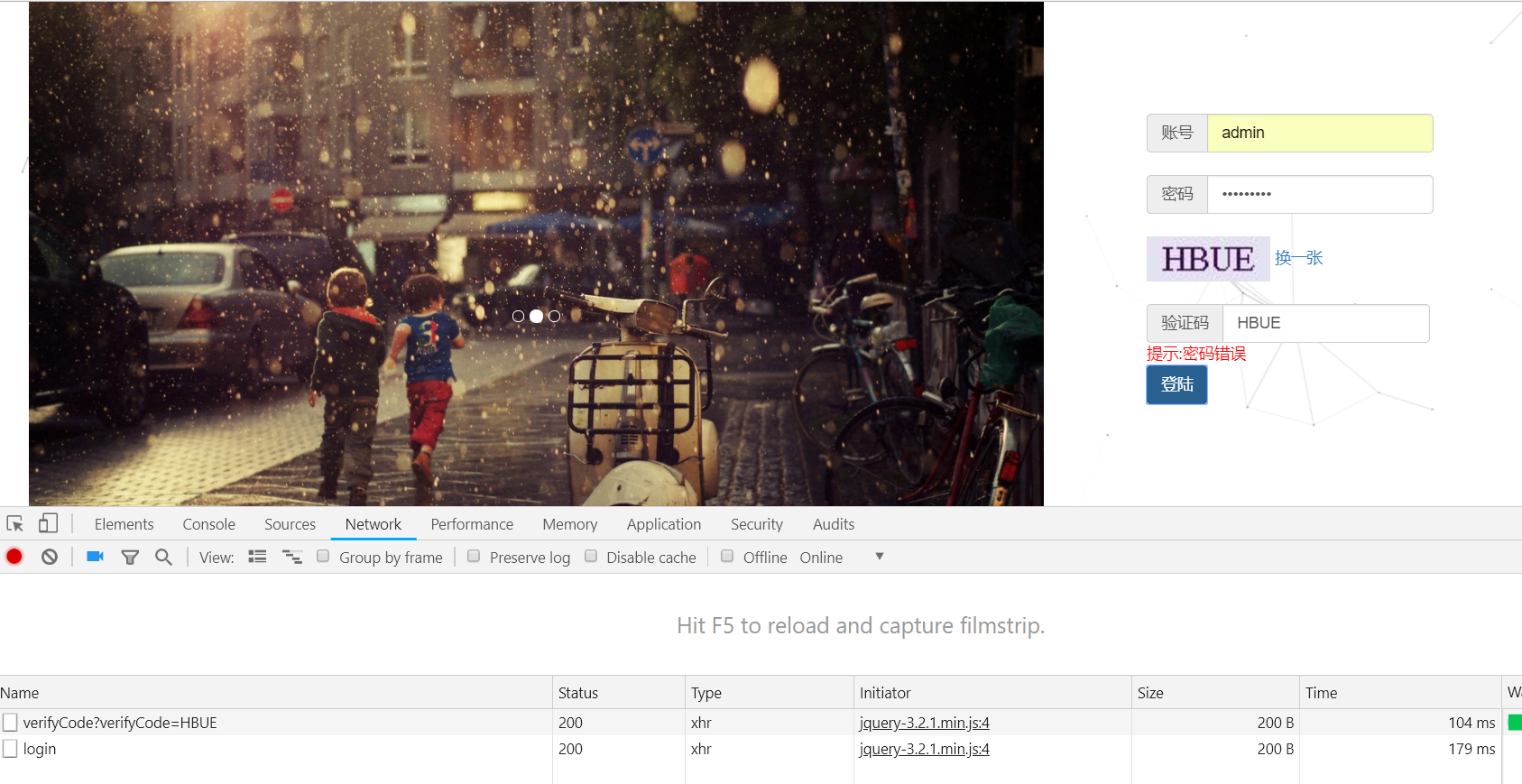Open the Audits tab
Screen dimensions: 1522x784
[x=833, y=524]
